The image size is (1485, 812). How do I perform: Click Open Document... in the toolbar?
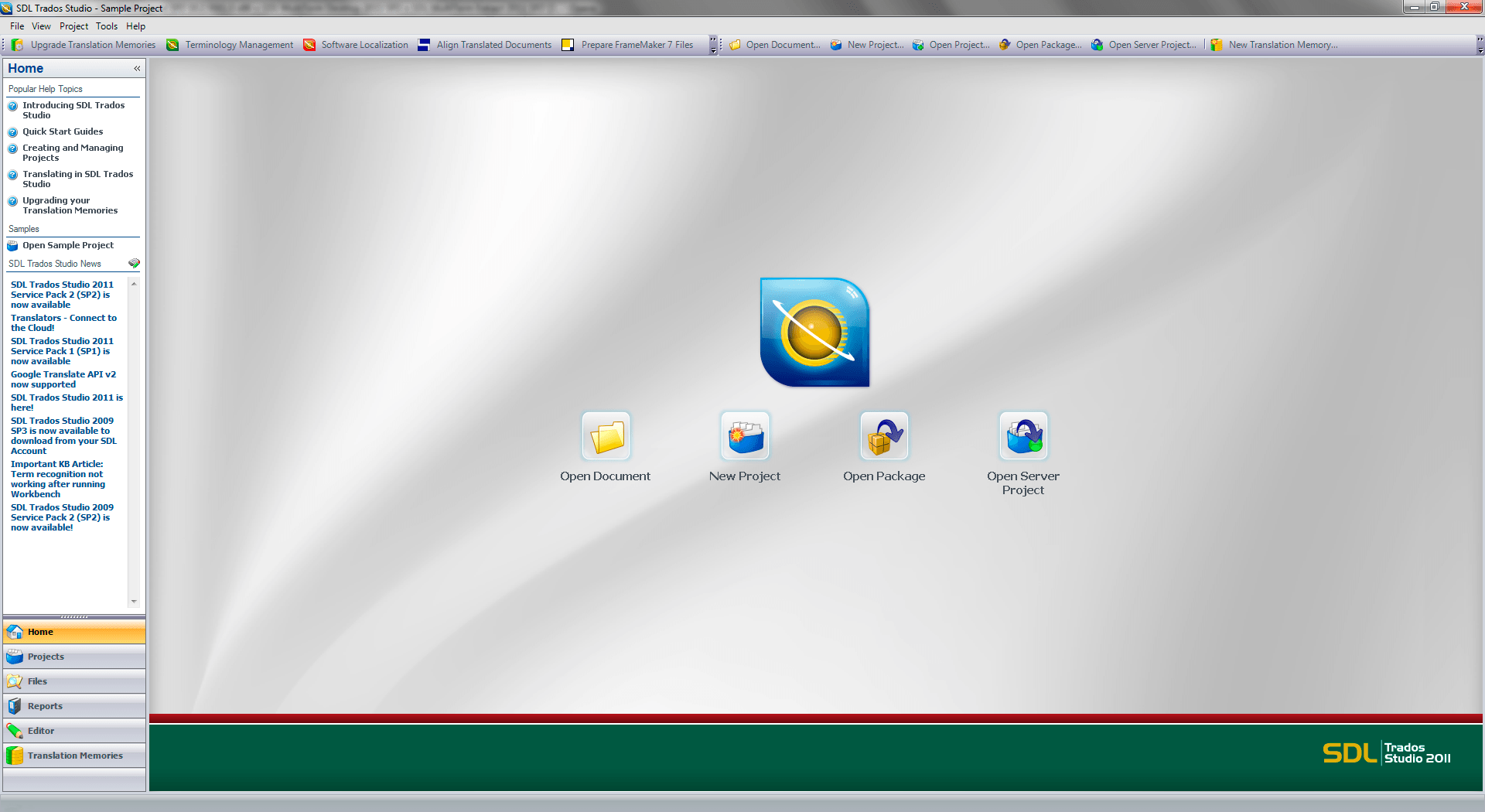click(774, 45)
